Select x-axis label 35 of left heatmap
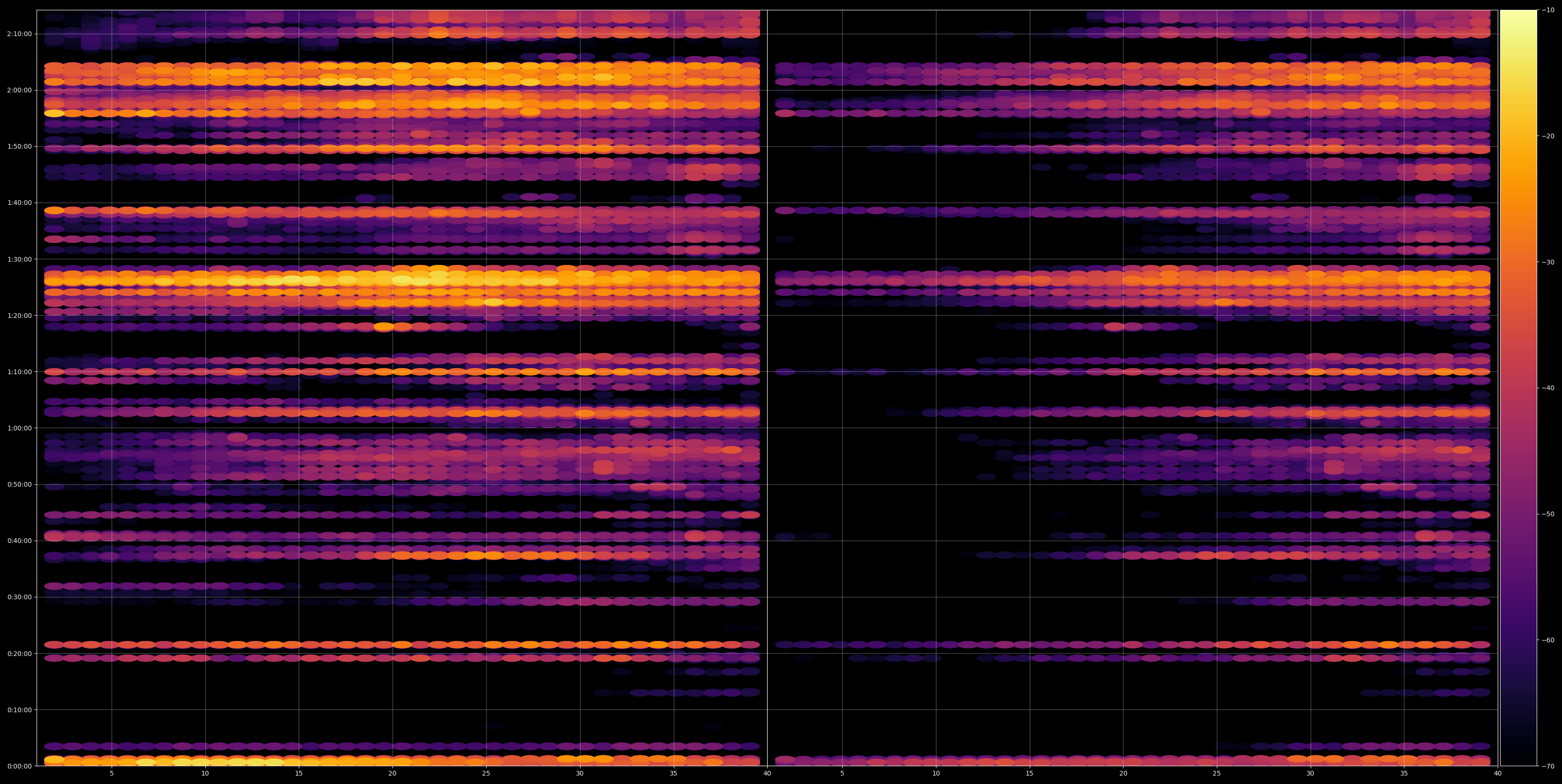1562x784 pixels. pos(674,774)
